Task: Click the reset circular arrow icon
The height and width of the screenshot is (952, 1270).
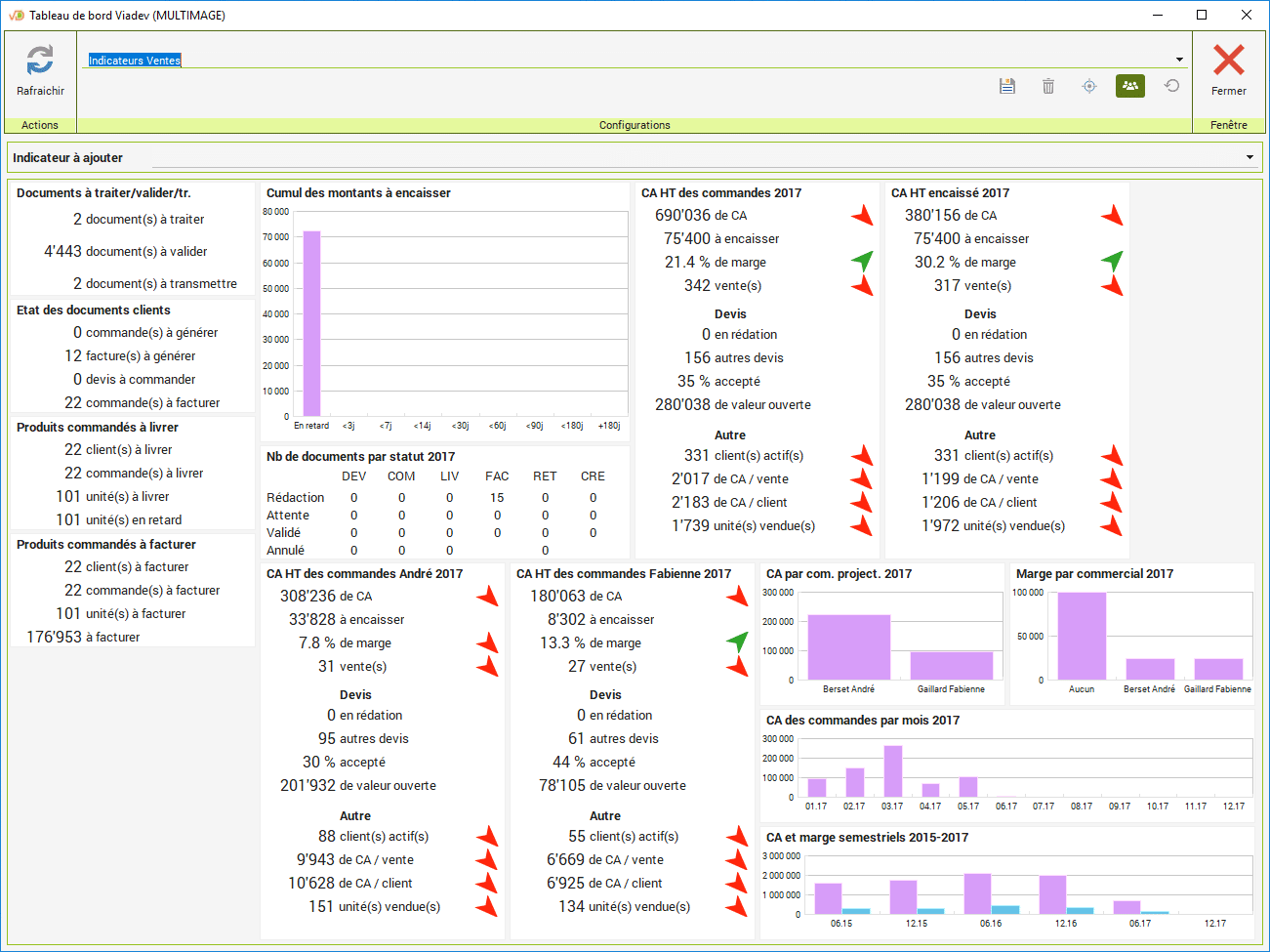Action: 1172,86
